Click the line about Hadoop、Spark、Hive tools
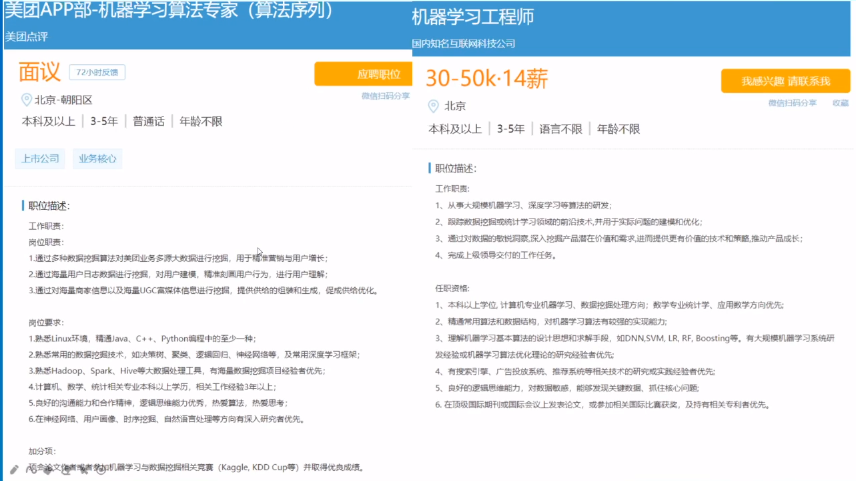The height and width of the screenshot is (481, 856). tap(177, 371)
